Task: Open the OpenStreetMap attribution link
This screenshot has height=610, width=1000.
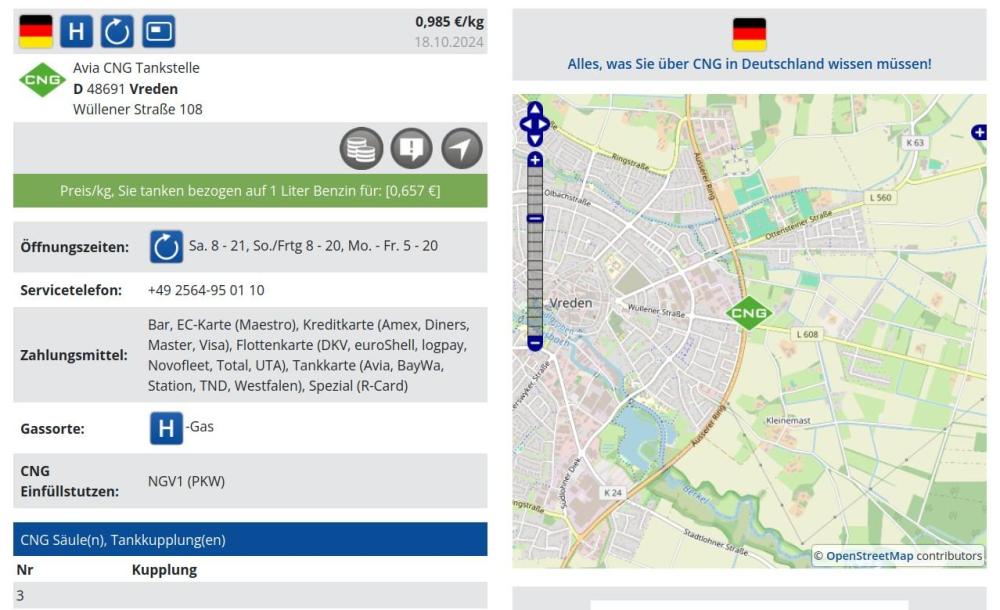Action: tap(869, 556)
